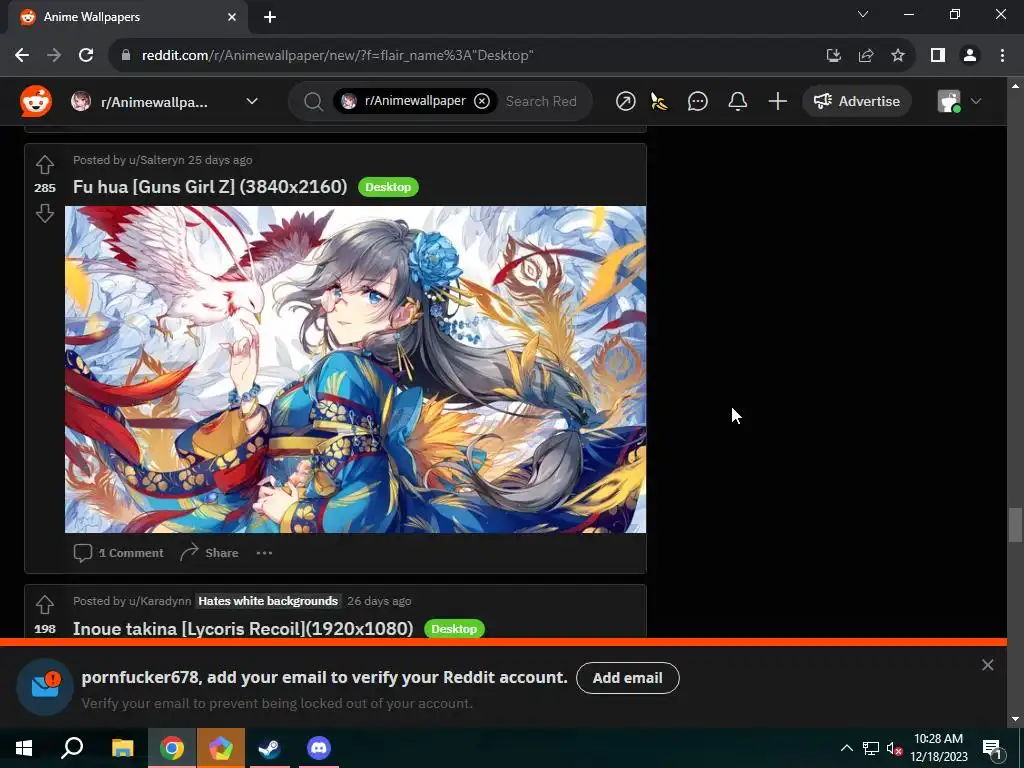The width and height of the screenshot is (1024, 768).
Task: Open File Explorer from the taskbar
Action: [x=122, y=748]
